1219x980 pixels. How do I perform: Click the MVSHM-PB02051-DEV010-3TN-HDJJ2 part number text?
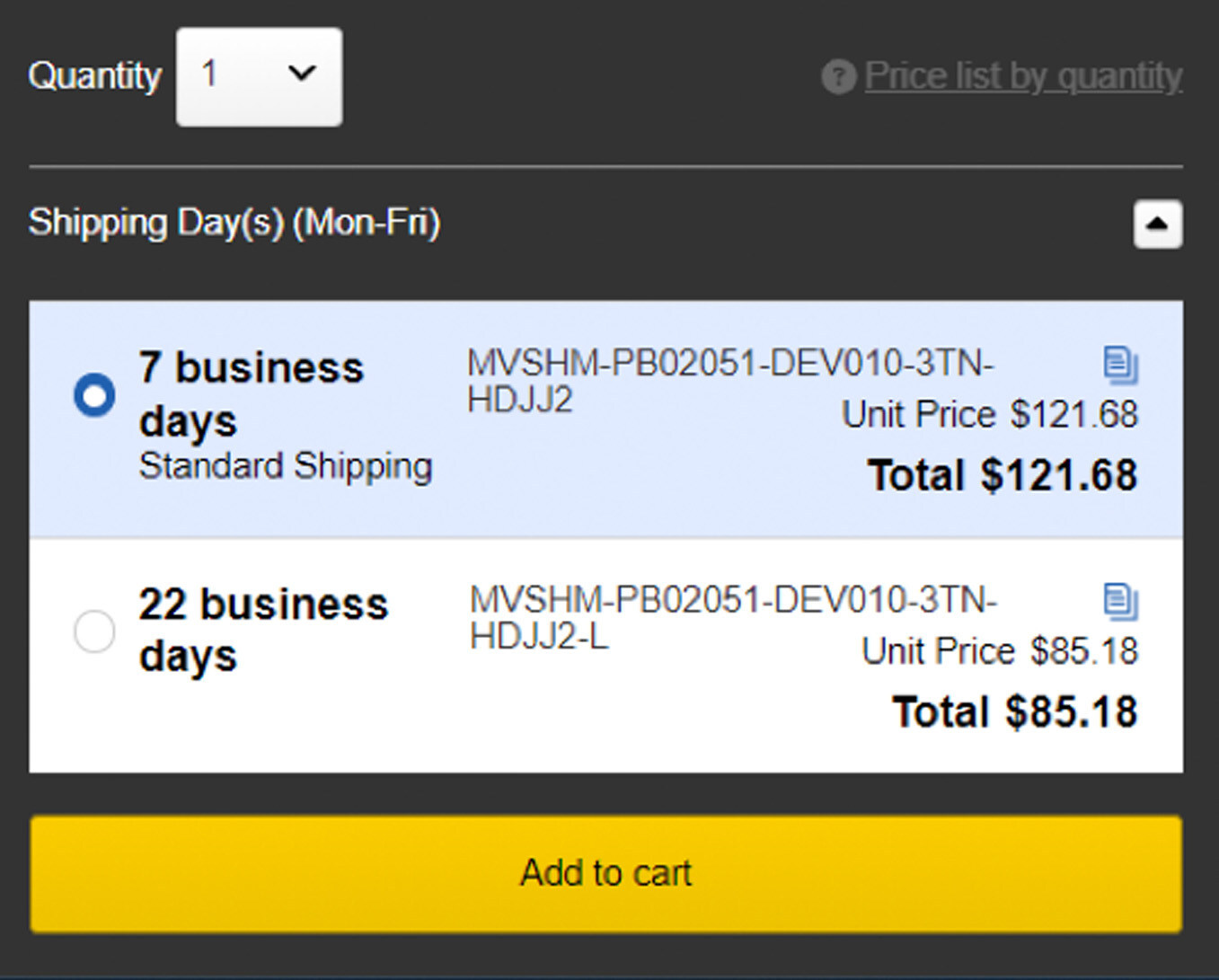[x=729, y=381]
